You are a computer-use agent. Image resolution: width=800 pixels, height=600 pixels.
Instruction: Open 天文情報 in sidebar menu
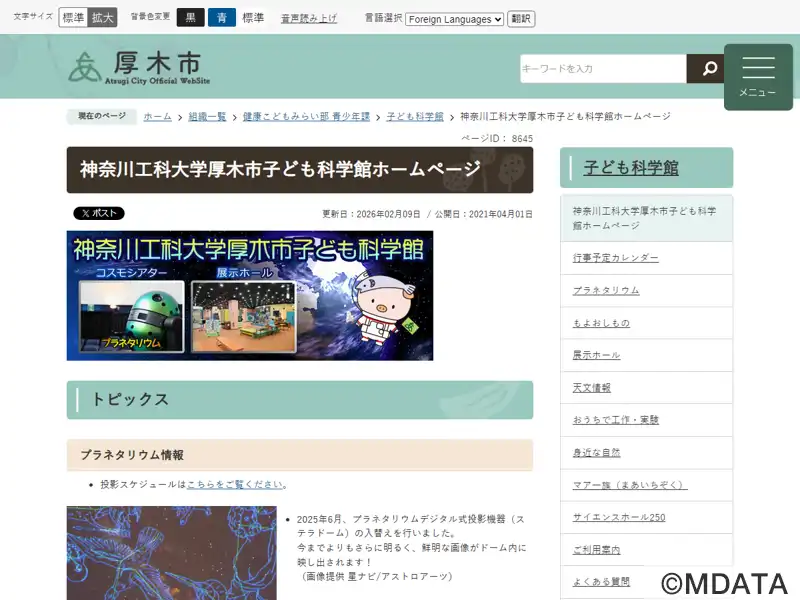591,388
